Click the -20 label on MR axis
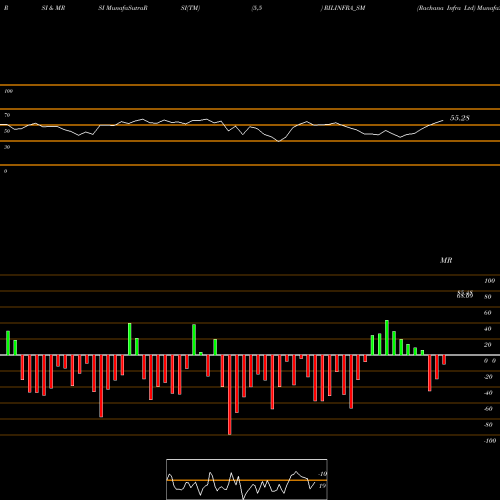Image resolution: width=500 pixels, height=500 pixels. coord(488,377)
